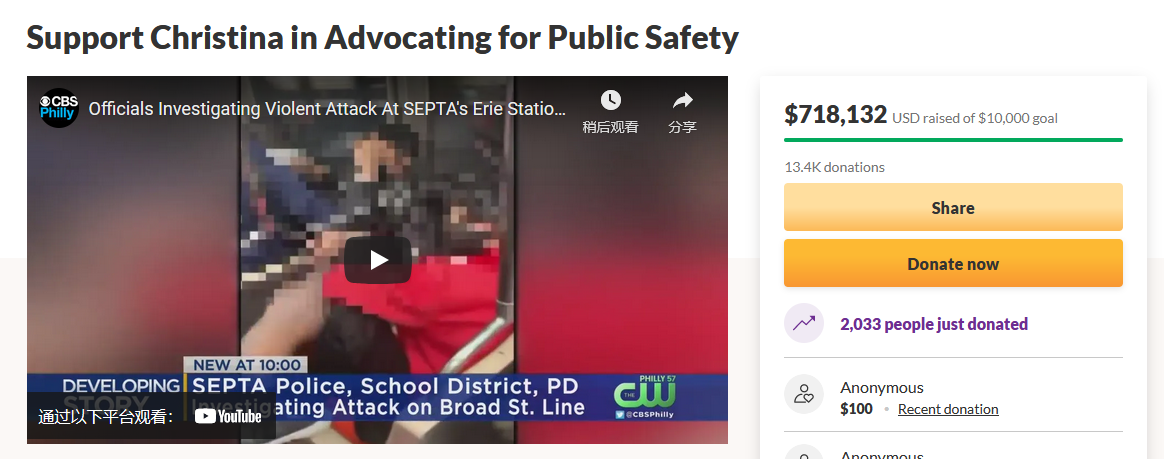Play the SEPTA attack news video
This screenshot has height=459, width=1164.
point(377,260)
